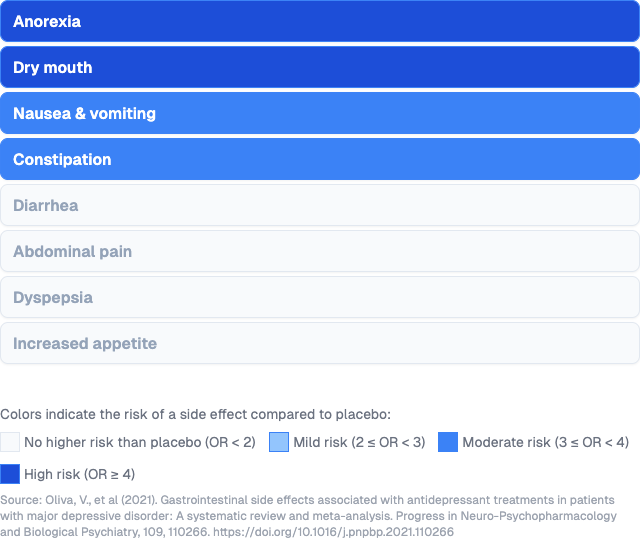The height and width of the screenshot is (540, 640).
Task: Open the Increased appetite row
Action: pos(320,343)
